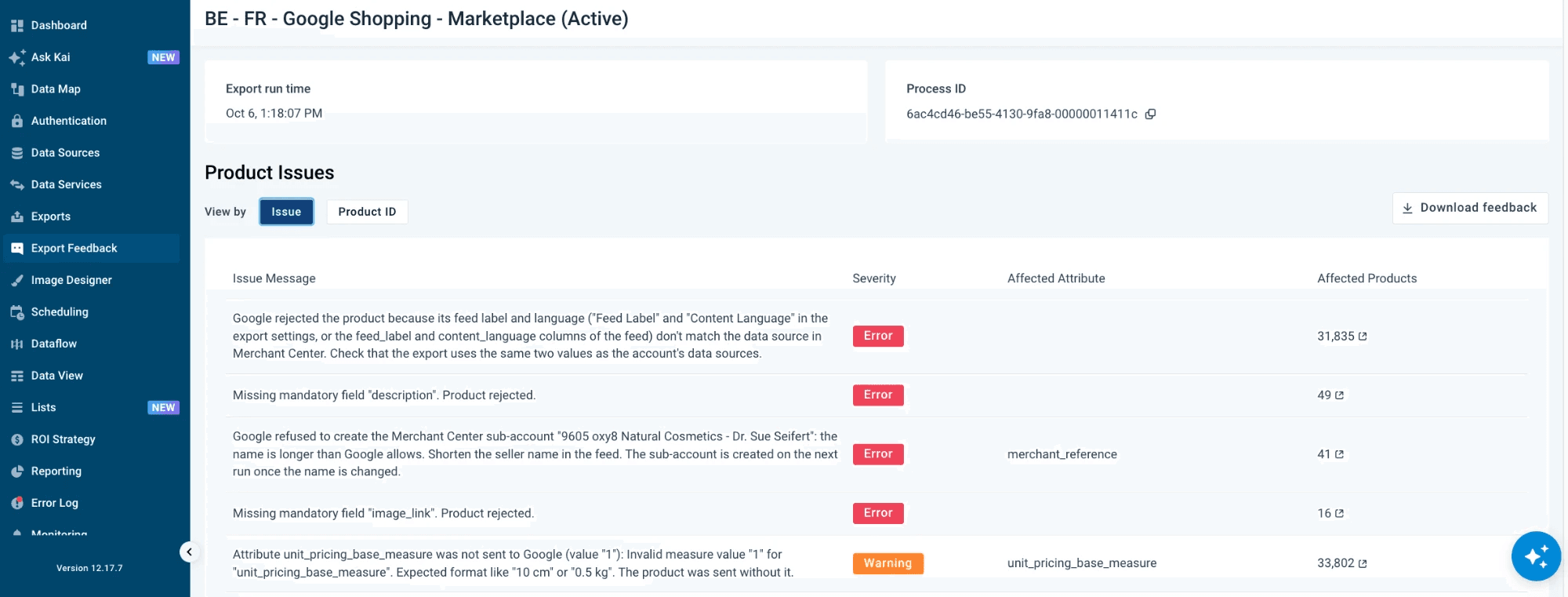Collapse the sidebar with chevron arrow
Screen dimensions: 1568x597
[189, 552]
